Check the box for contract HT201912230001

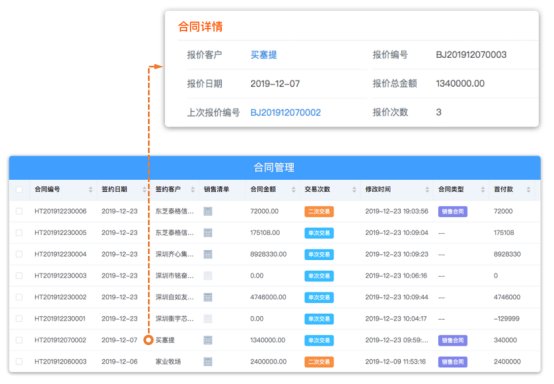(x=19, y=319)
